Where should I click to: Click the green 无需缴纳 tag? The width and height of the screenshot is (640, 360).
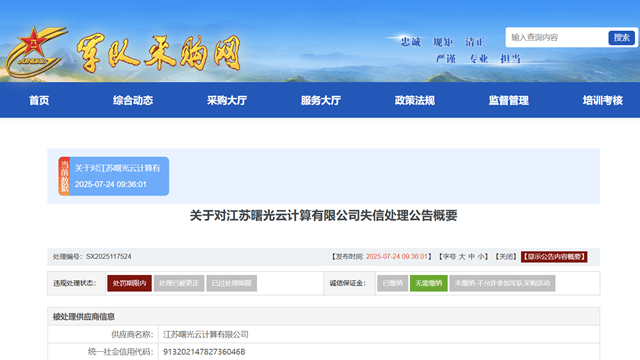point(429,283)
